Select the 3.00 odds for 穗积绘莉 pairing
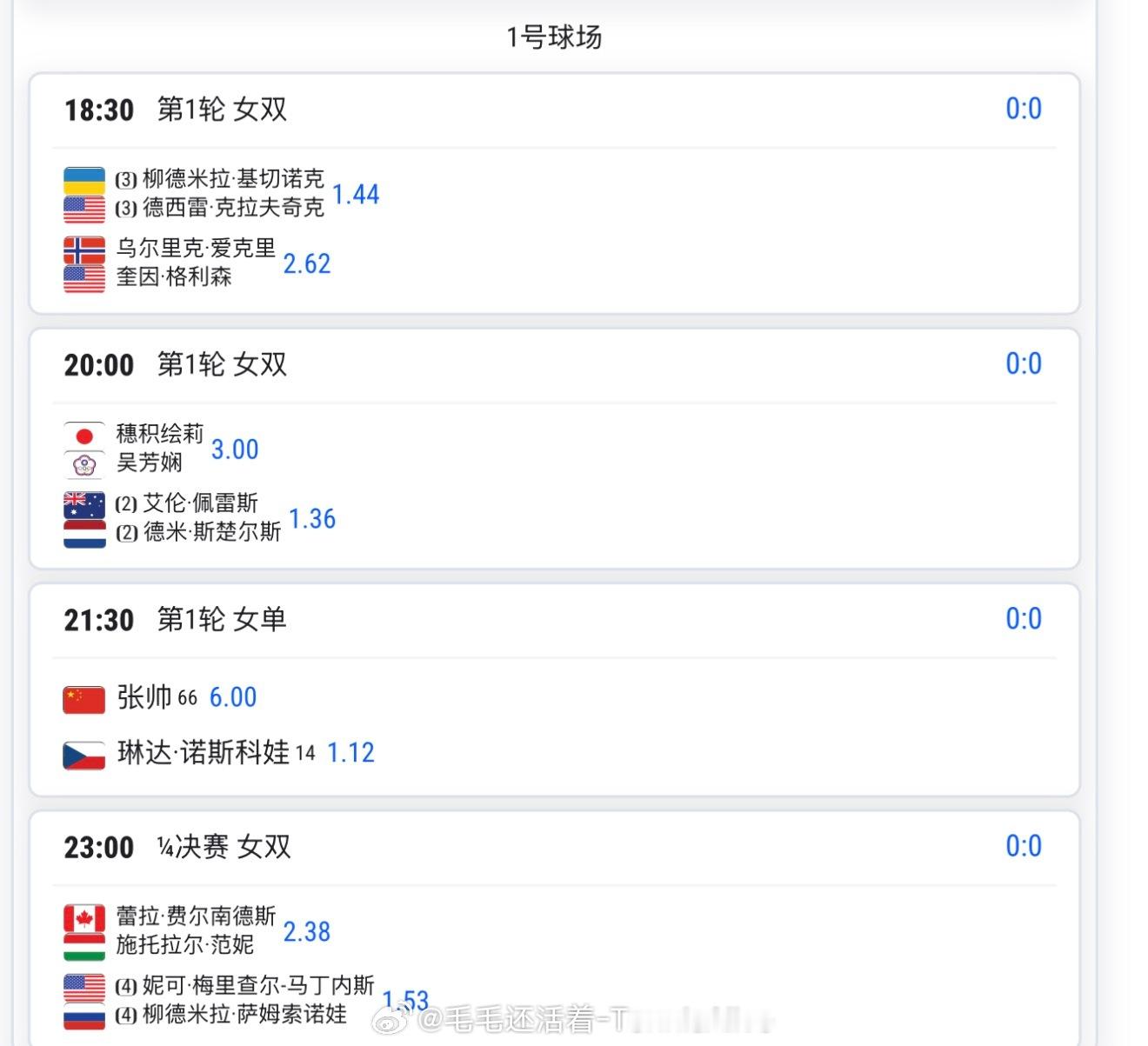Viewport: 1148px width, 1046px height. (235, 449)
